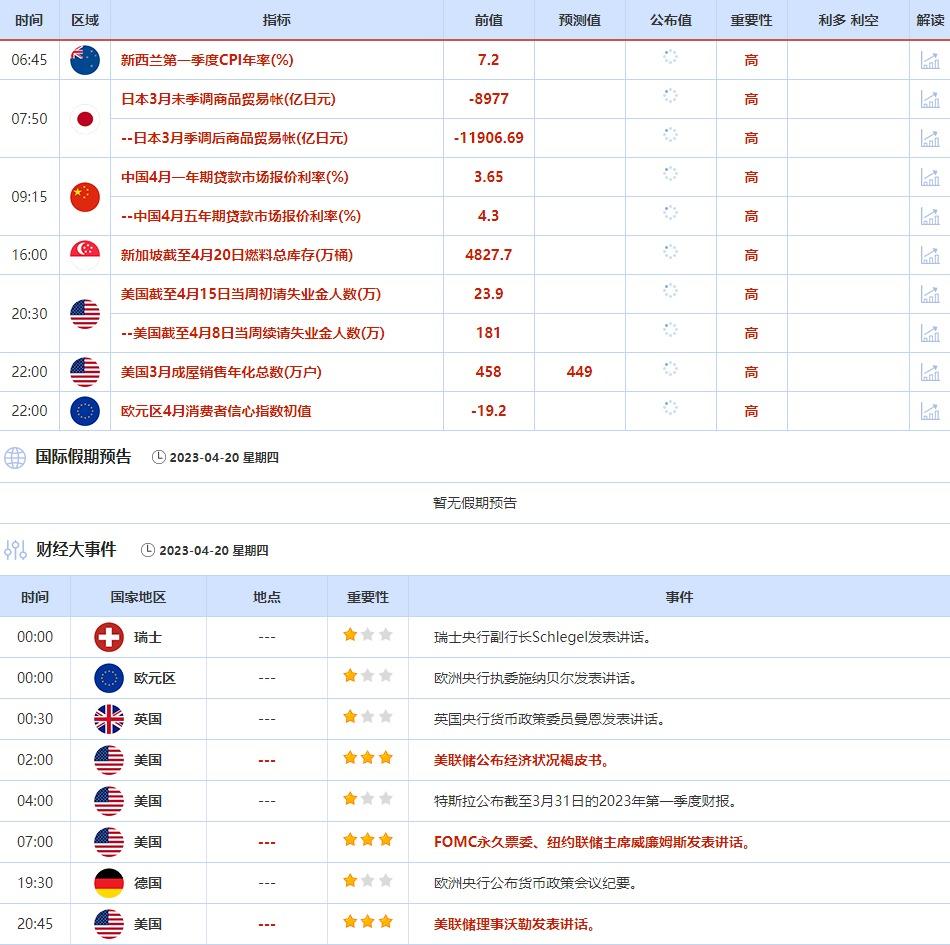Click loading spinner in Japan adjusted trade row

click(670, 135)
